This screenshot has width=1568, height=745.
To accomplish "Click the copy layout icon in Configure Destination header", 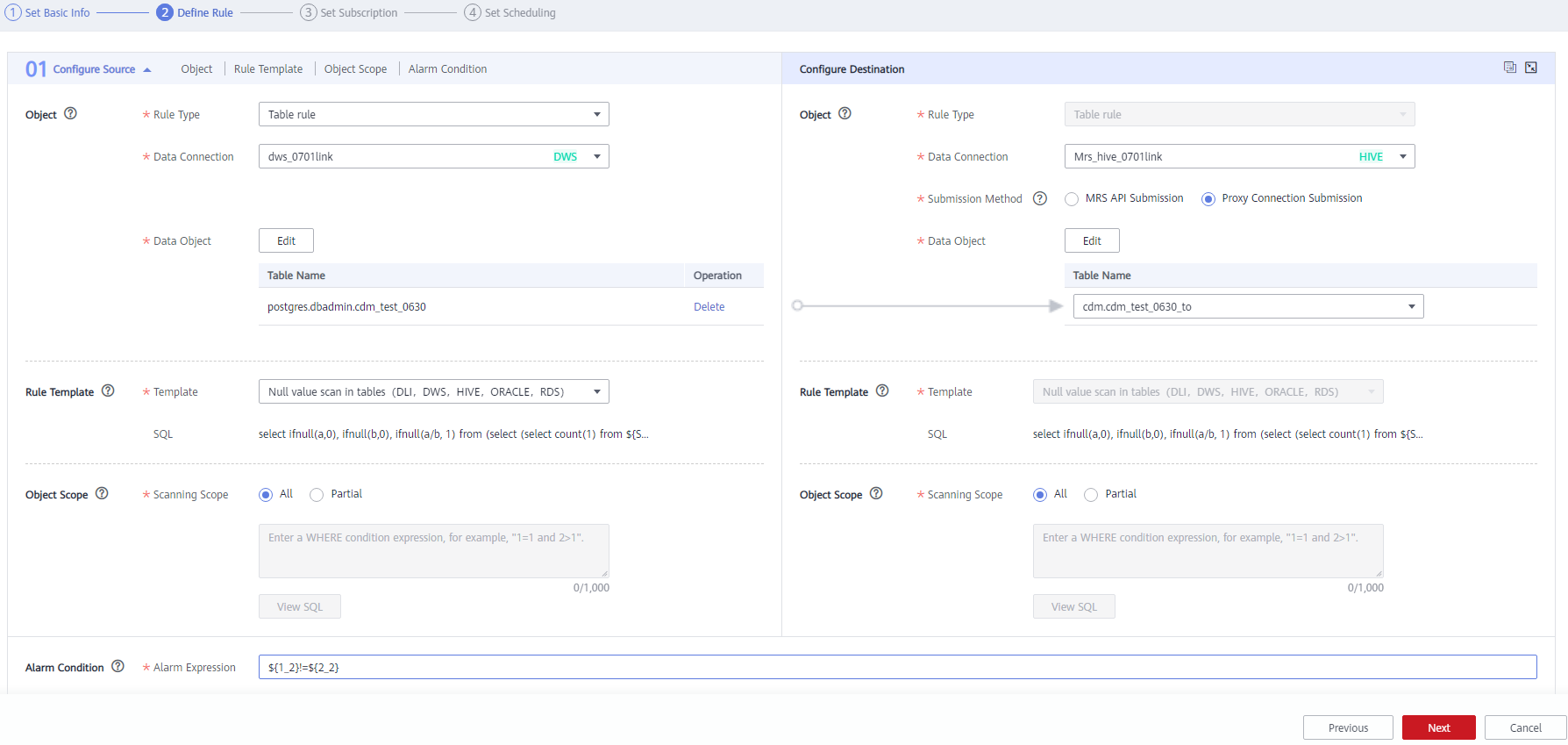I will 1510,68.
